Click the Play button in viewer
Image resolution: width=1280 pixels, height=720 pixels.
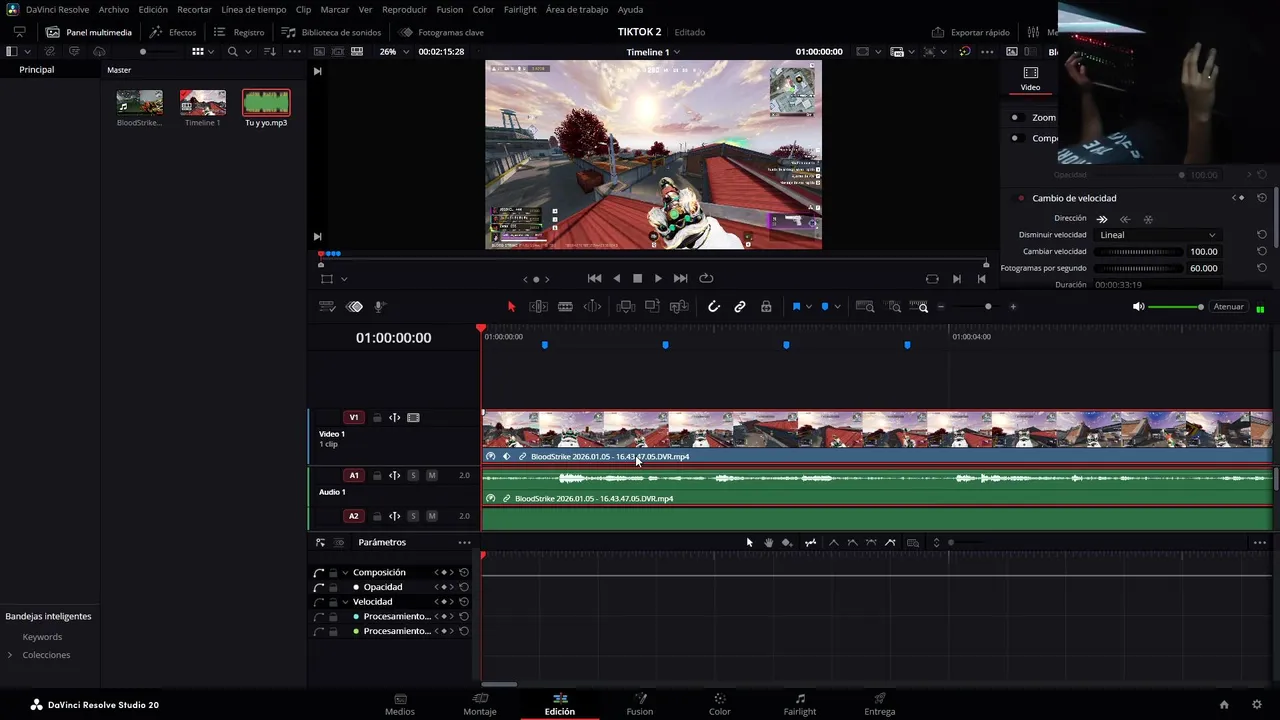click(x=658, y=278)
